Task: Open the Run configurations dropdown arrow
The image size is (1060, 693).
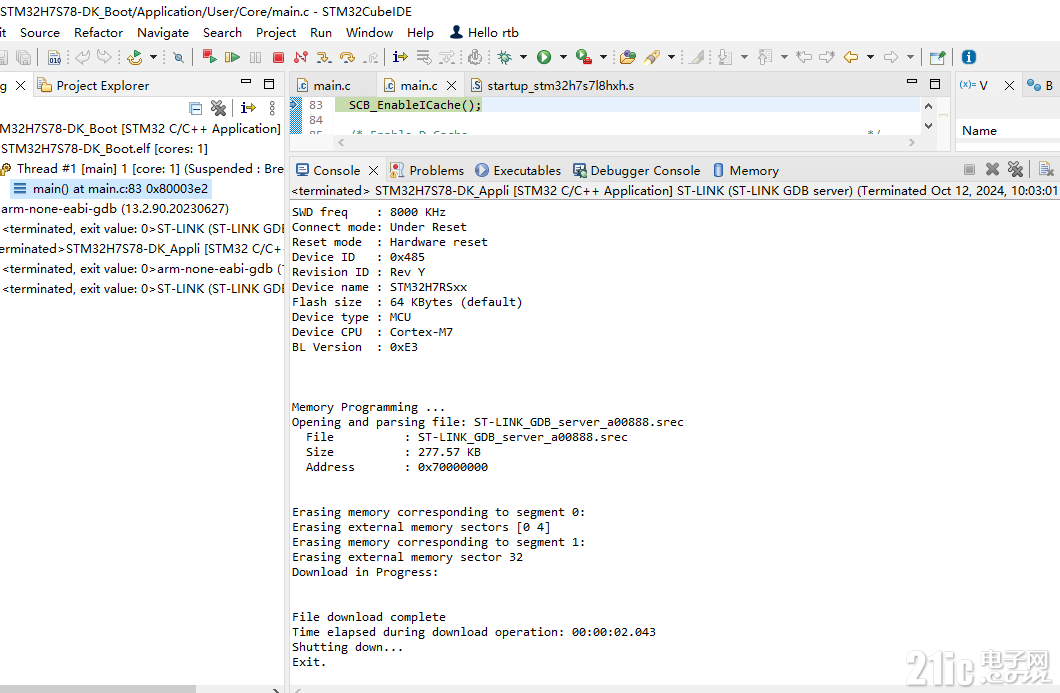Action: tap(563, 57)
